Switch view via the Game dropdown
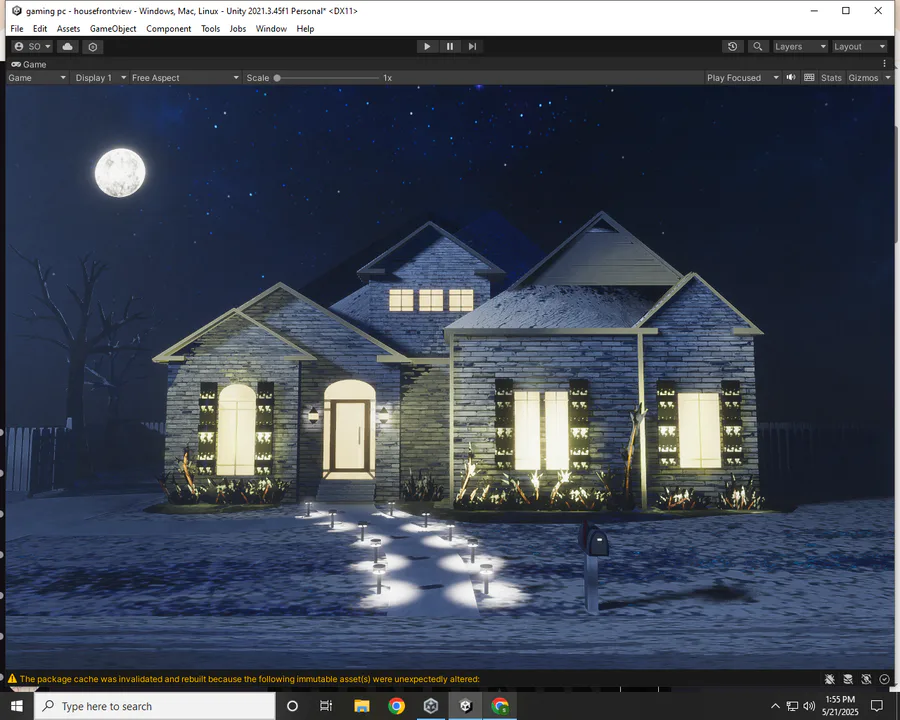This screenshot has height=720, width=900. pyautogui.click(x=37, y=78)
